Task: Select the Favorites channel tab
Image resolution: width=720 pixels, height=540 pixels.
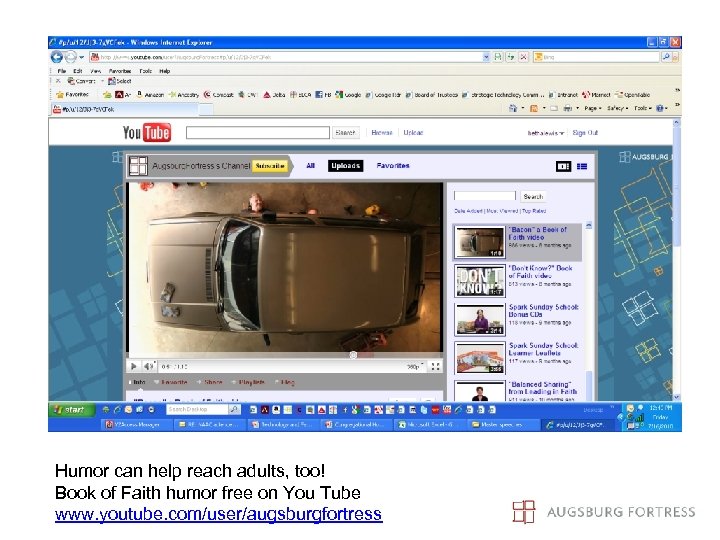Action: pos(393,166)
